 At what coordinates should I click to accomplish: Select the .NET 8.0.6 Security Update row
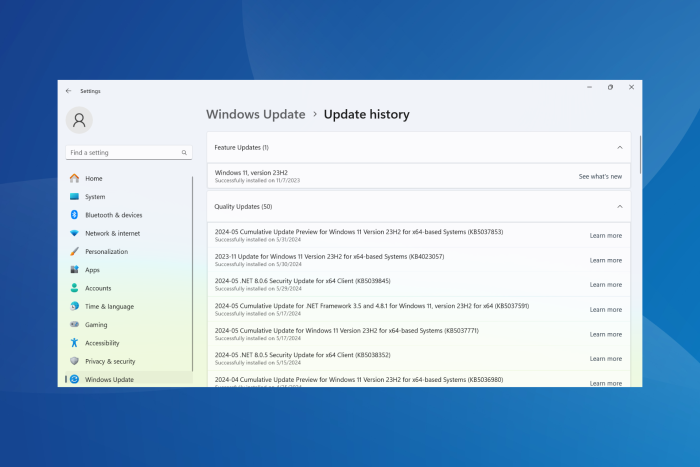[419, 284]
